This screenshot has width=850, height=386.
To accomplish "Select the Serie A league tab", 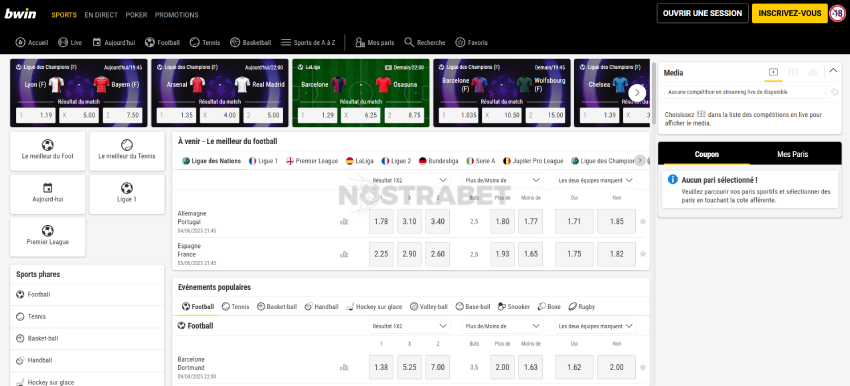I will tap(481, 161).
